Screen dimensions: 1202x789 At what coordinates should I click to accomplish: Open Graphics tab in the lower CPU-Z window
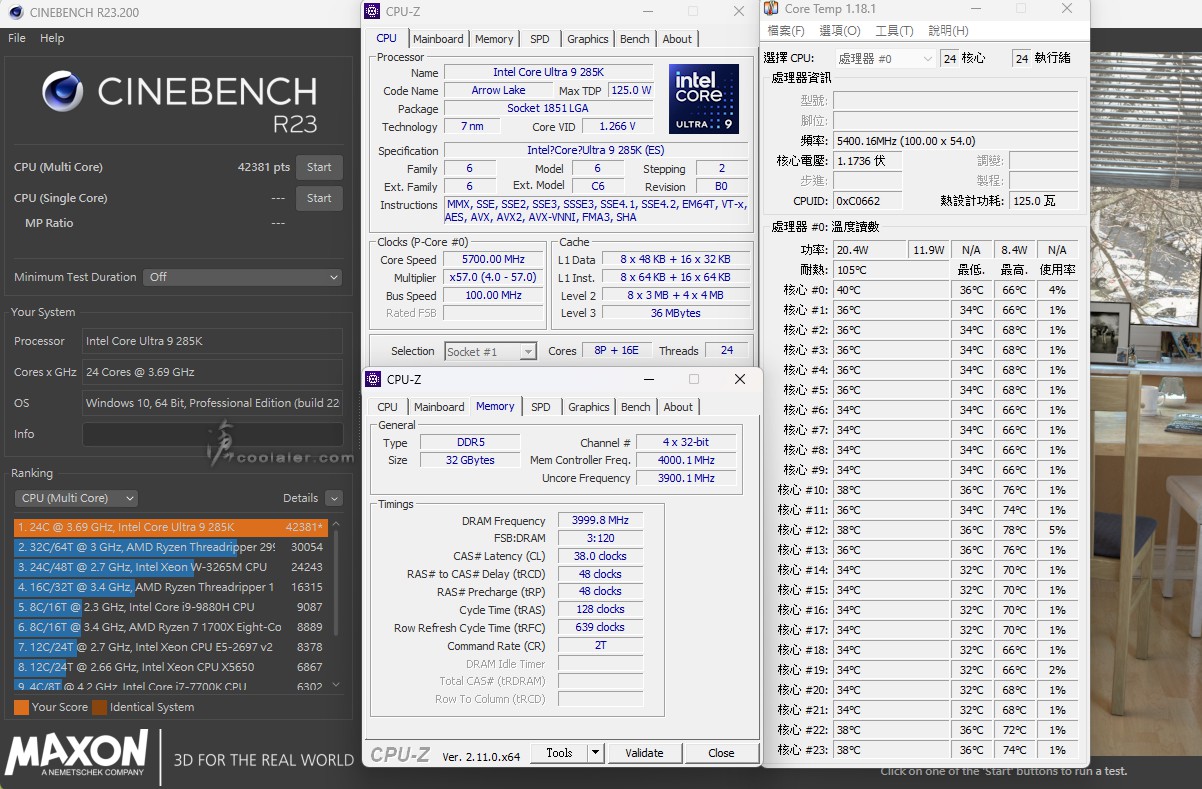[588, 407]
